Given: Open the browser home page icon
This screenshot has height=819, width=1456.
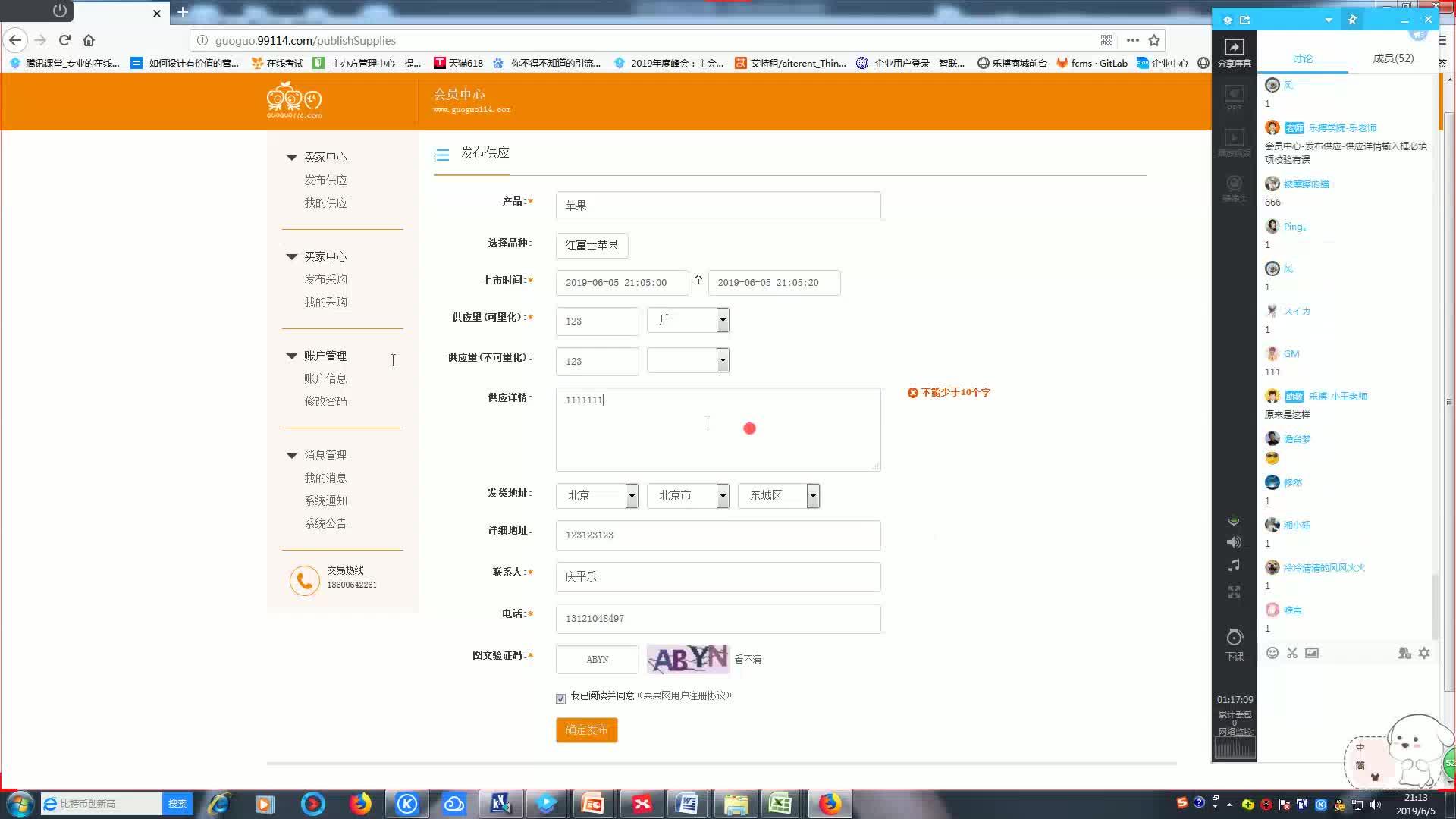Looking at the screenshot, I should (x=89, y=40).
